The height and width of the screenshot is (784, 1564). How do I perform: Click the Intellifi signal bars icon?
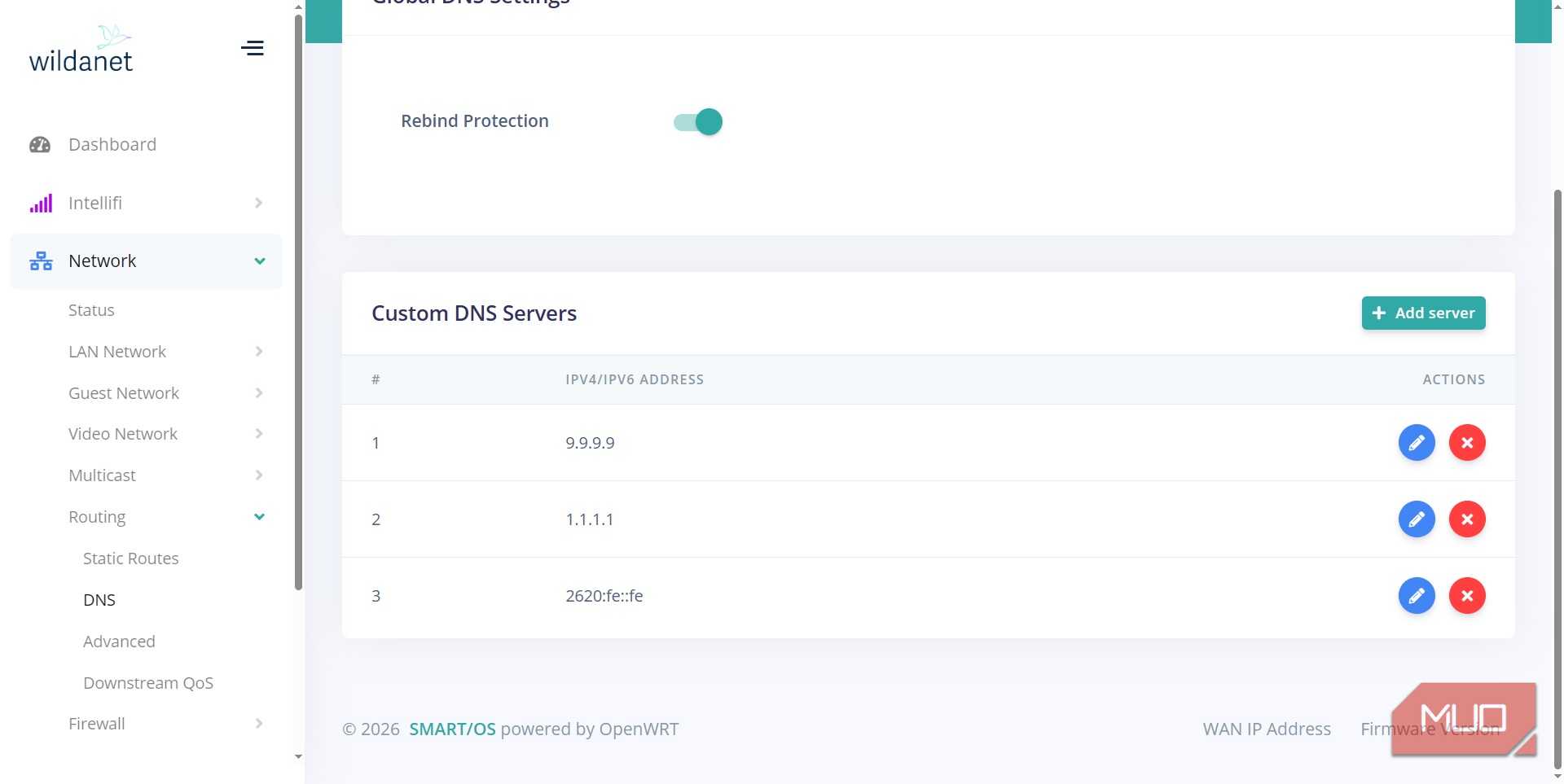point(41,203)
